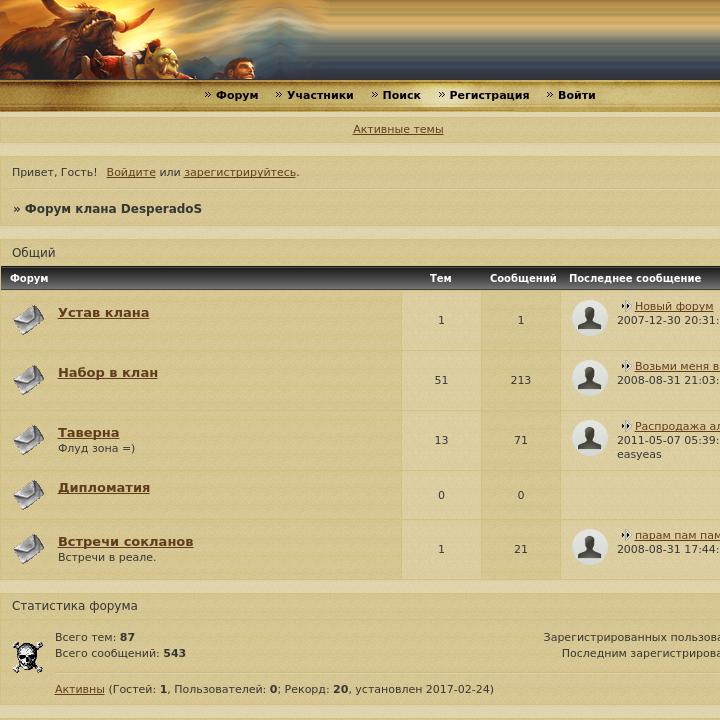This screenshot has width=720, height=720.
Task: Click Всего тем: 87 statistic
Action: tap(95, 637)
